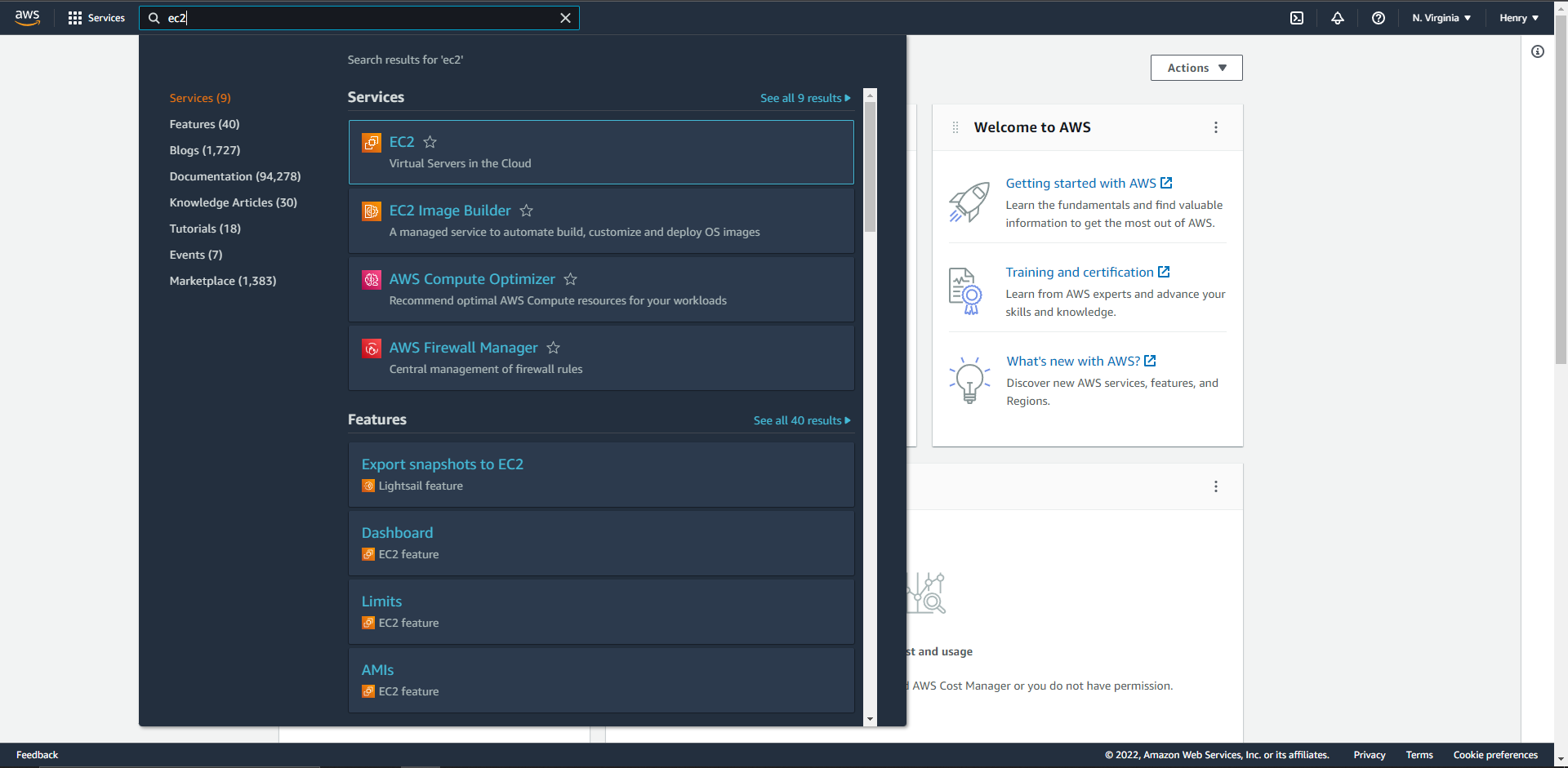Open the Help question mark menu

tap(1379, 17)
